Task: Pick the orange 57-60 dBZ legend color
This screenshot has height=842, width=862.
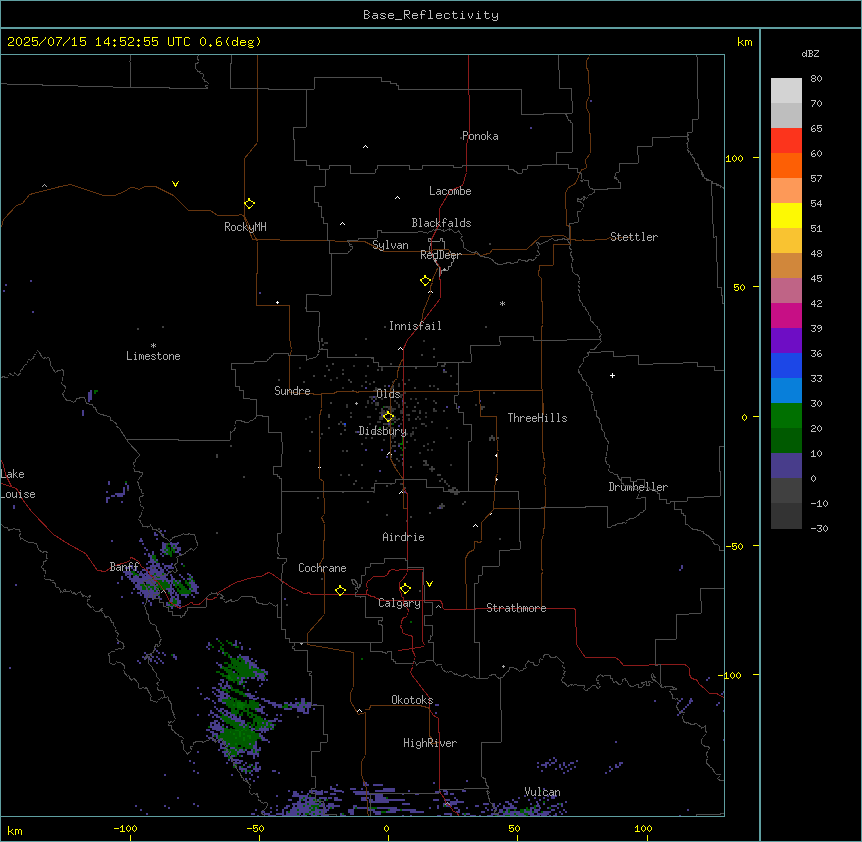Action: (x=786, y=165)
